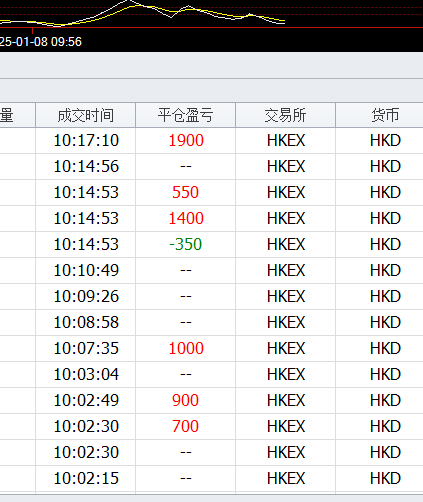Select the trade time 10:17:10 cell
Image resolution: width=423 pixels, height=502 pixels.
[86, 140]
